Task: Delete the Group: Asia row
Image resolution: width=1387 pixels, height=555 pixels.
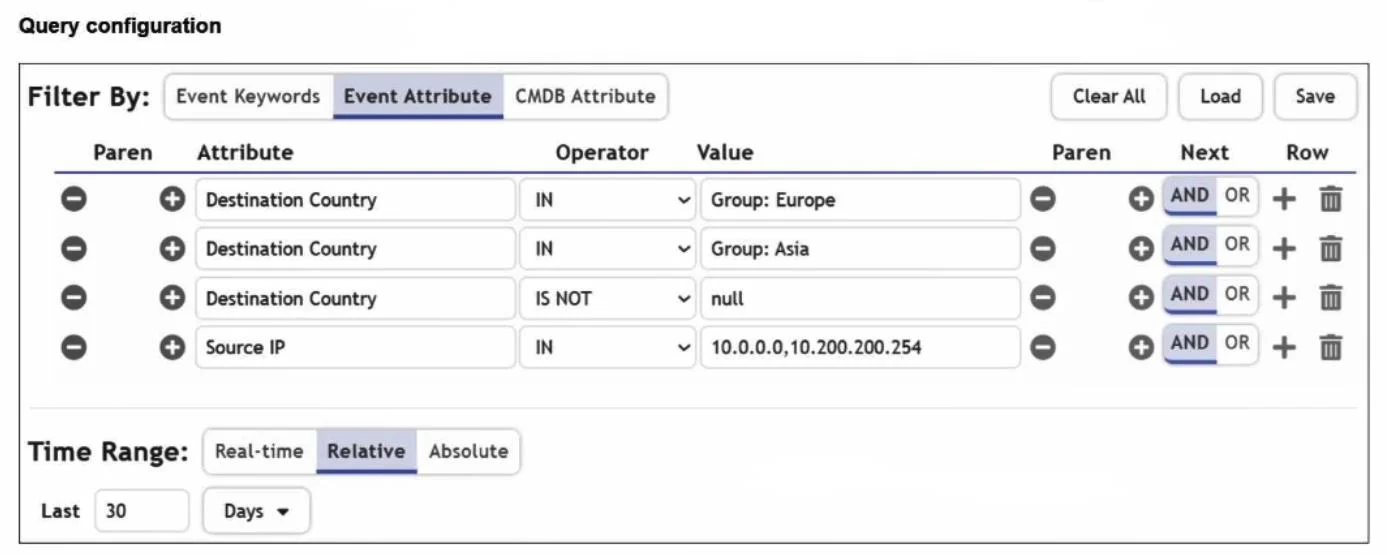Action: point(1330,249)
